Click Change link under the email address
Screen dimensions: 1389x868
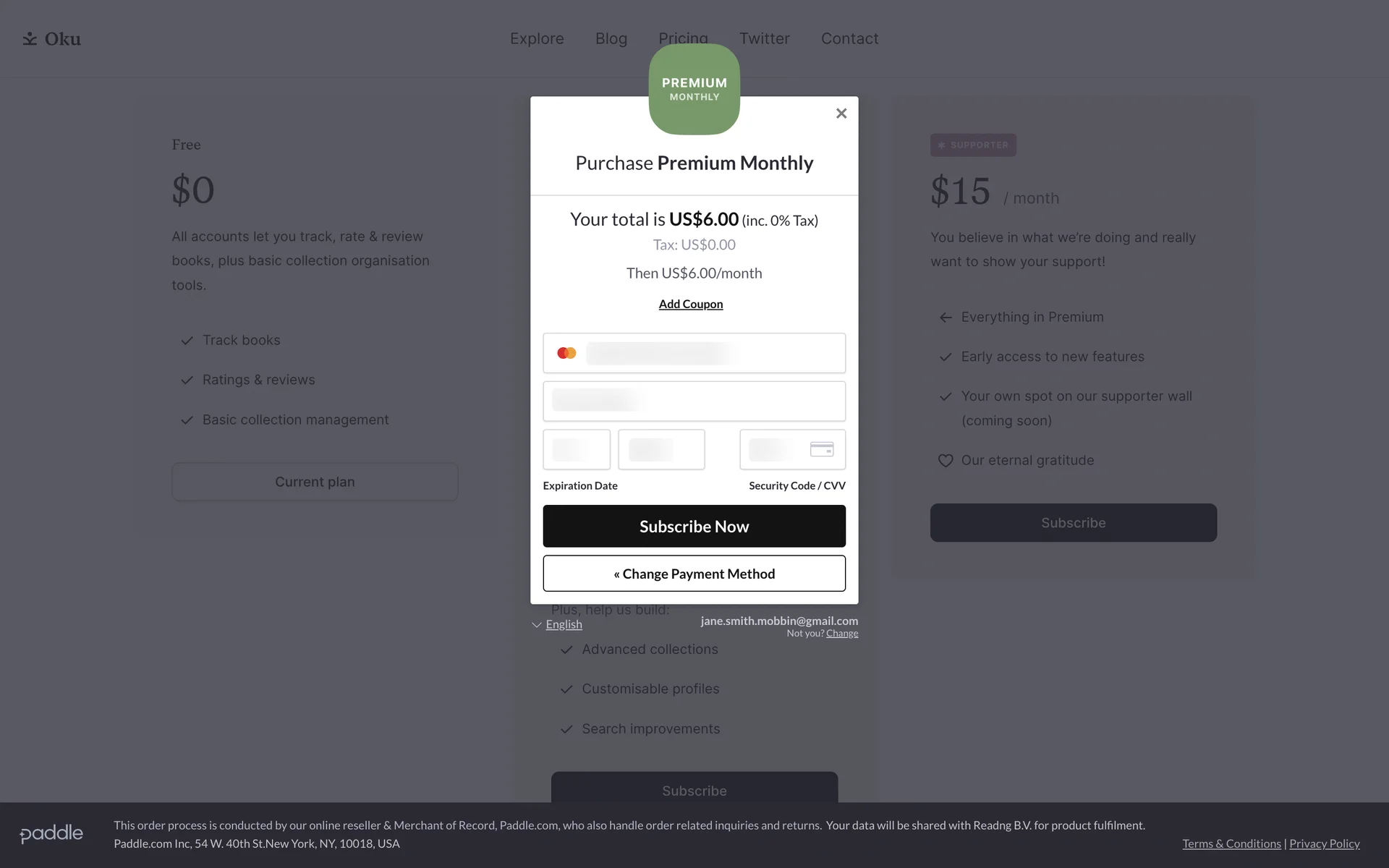coord(842,634)
